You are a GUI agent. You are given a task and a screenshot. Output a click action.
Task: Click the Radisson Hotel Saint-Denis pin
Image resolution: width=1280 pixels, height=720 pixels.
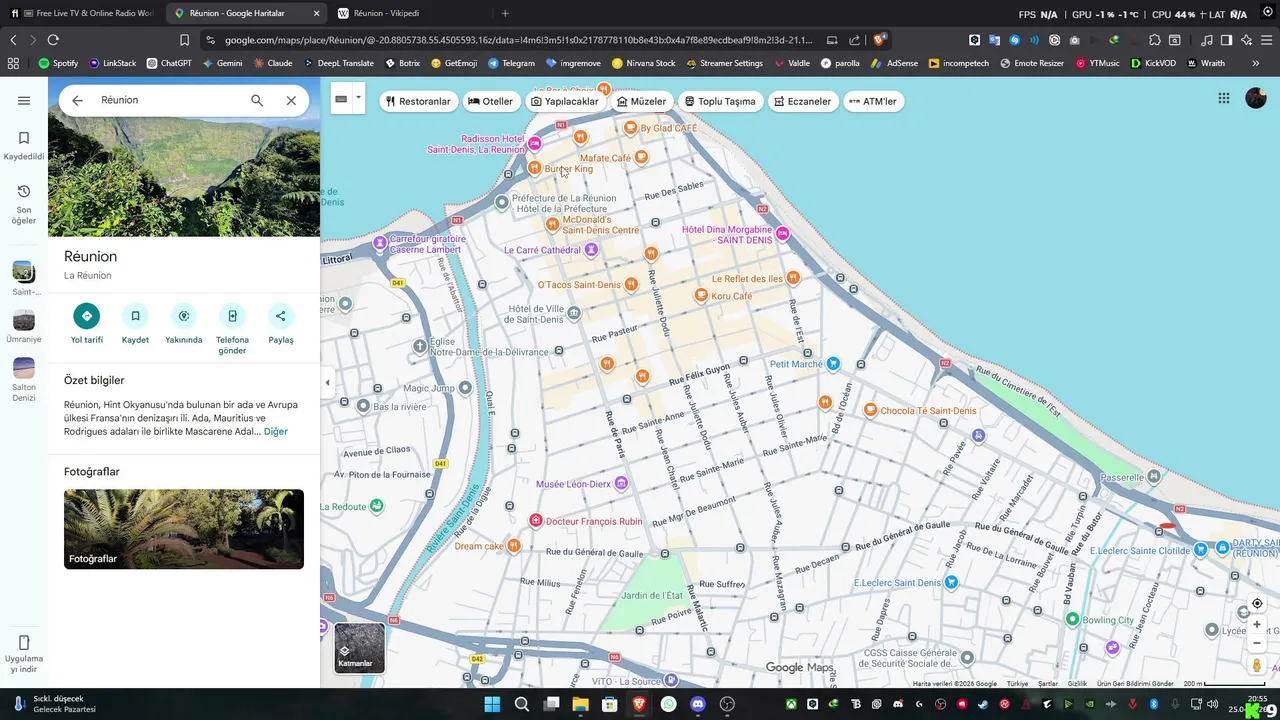[x=535, y=144]
